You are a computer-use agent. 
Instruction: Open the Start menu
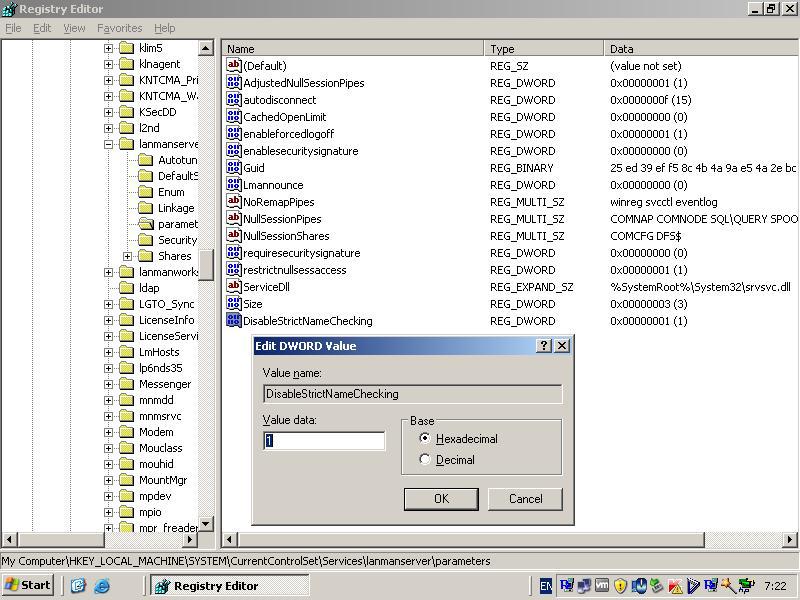(28, 585)
